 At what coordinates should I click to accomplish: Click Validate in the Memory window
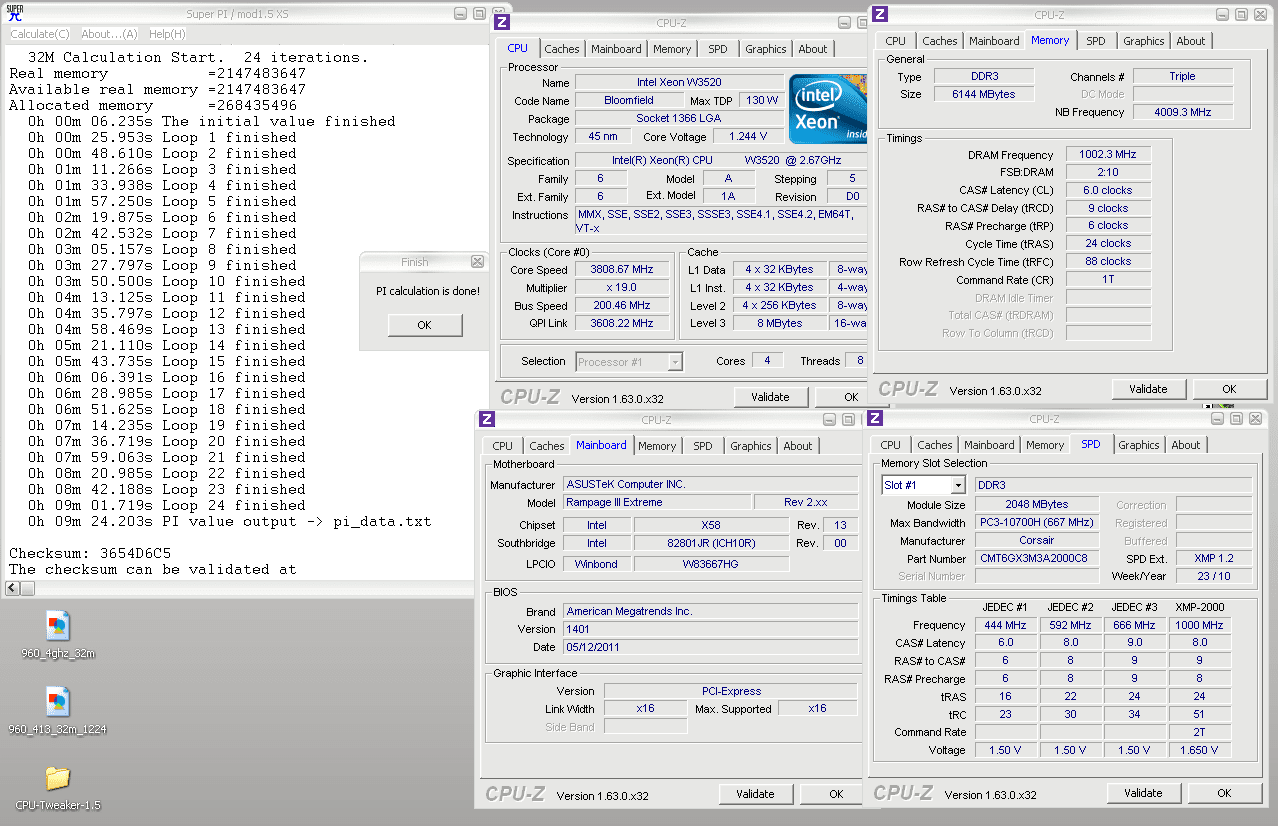point(1148,389)
